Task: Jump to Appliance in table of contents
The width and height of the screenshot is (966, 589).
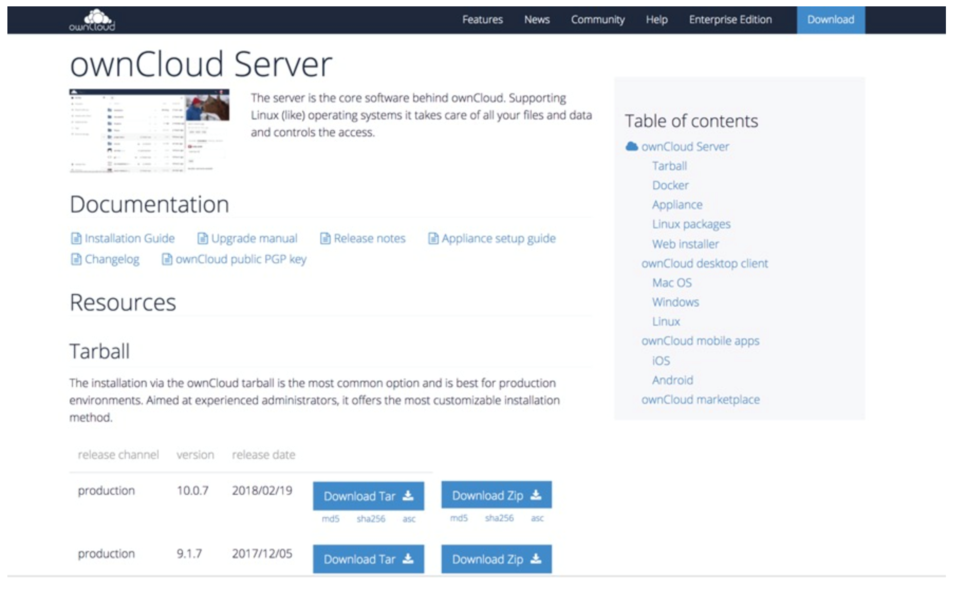Action: [x=677, y=205]
